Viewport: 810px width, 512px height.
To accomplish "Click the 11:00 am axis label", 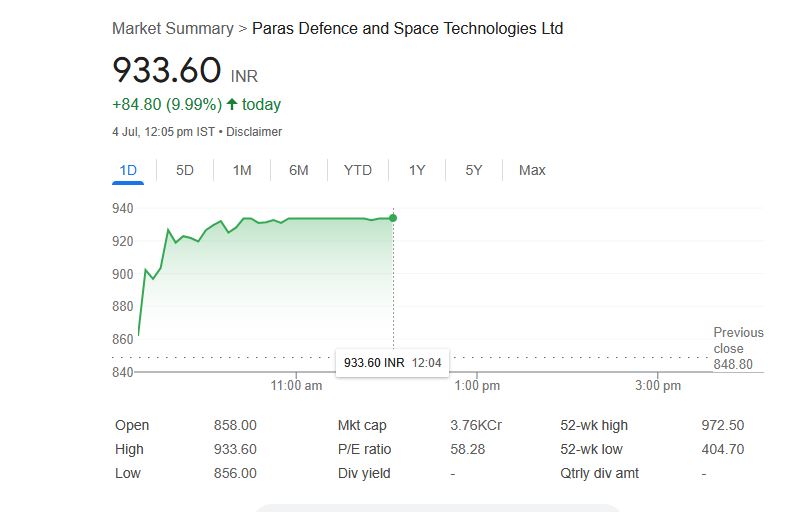I will pos(297,386).
